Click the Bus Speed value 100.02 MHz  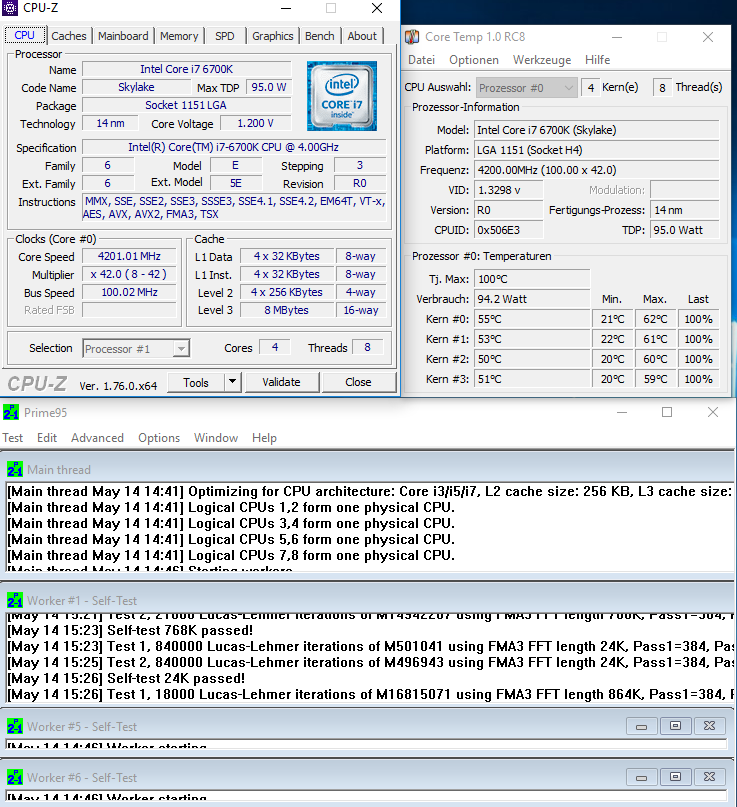[x=129, y=292]
